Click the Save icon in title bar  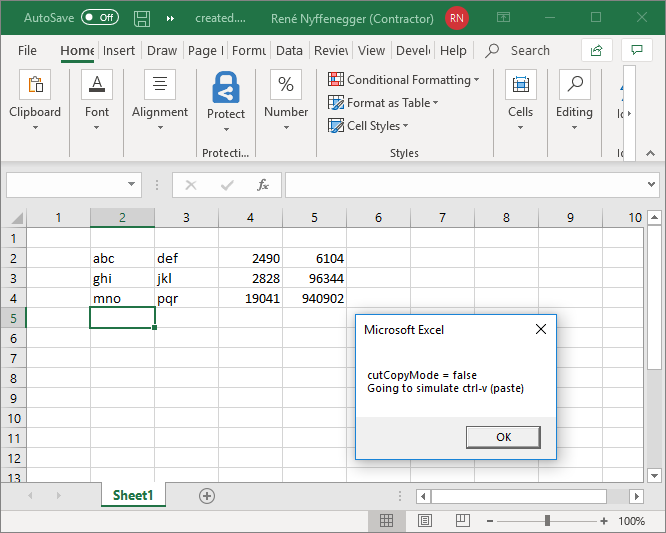pyautogui.click(x=142, y=18)
